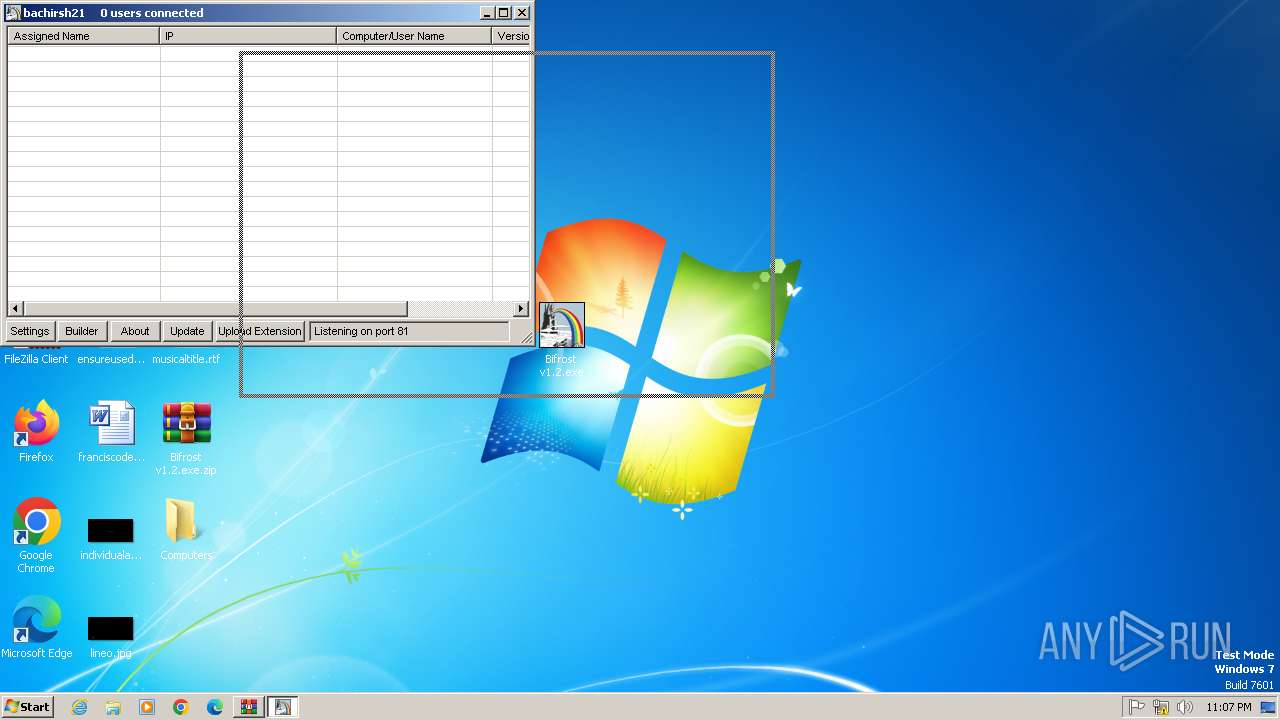Open the Firefox desktop shortcut
This screenshot has height=720, width=1280.
click(36, 431)
